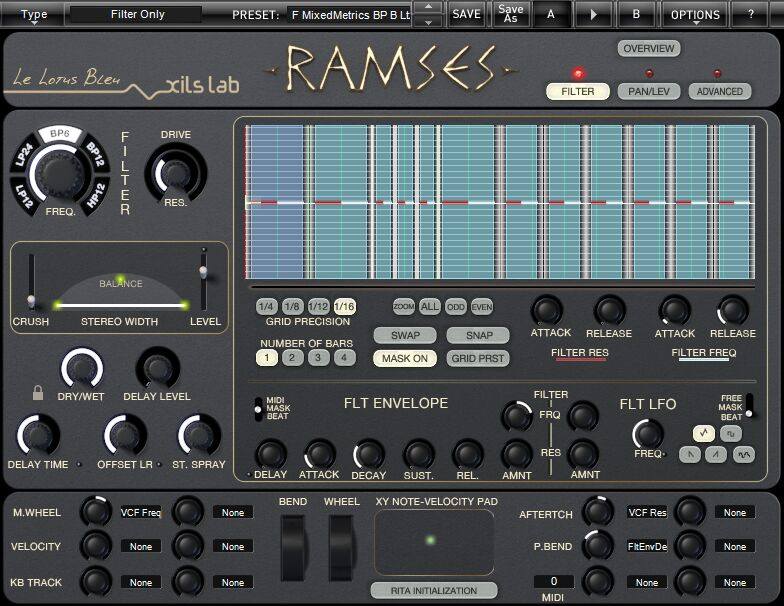Viewport: 784px width, 606px height.
Task: Open the AFTERTCH VCF Res destination selector
Action: pos(647,512)
